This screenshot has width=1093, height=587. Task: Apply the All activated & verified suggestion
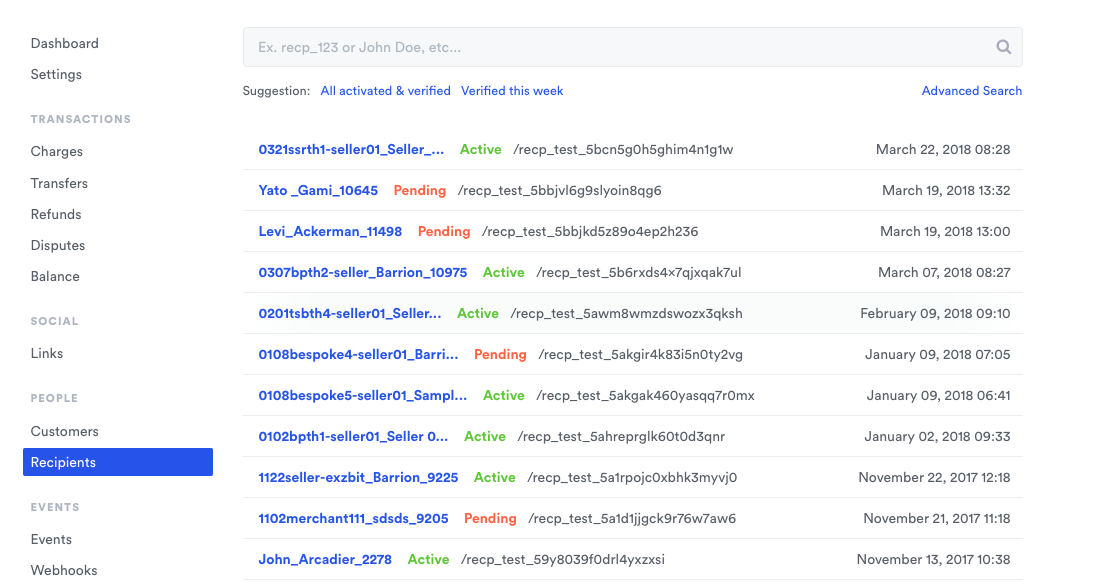click(385, 91)
